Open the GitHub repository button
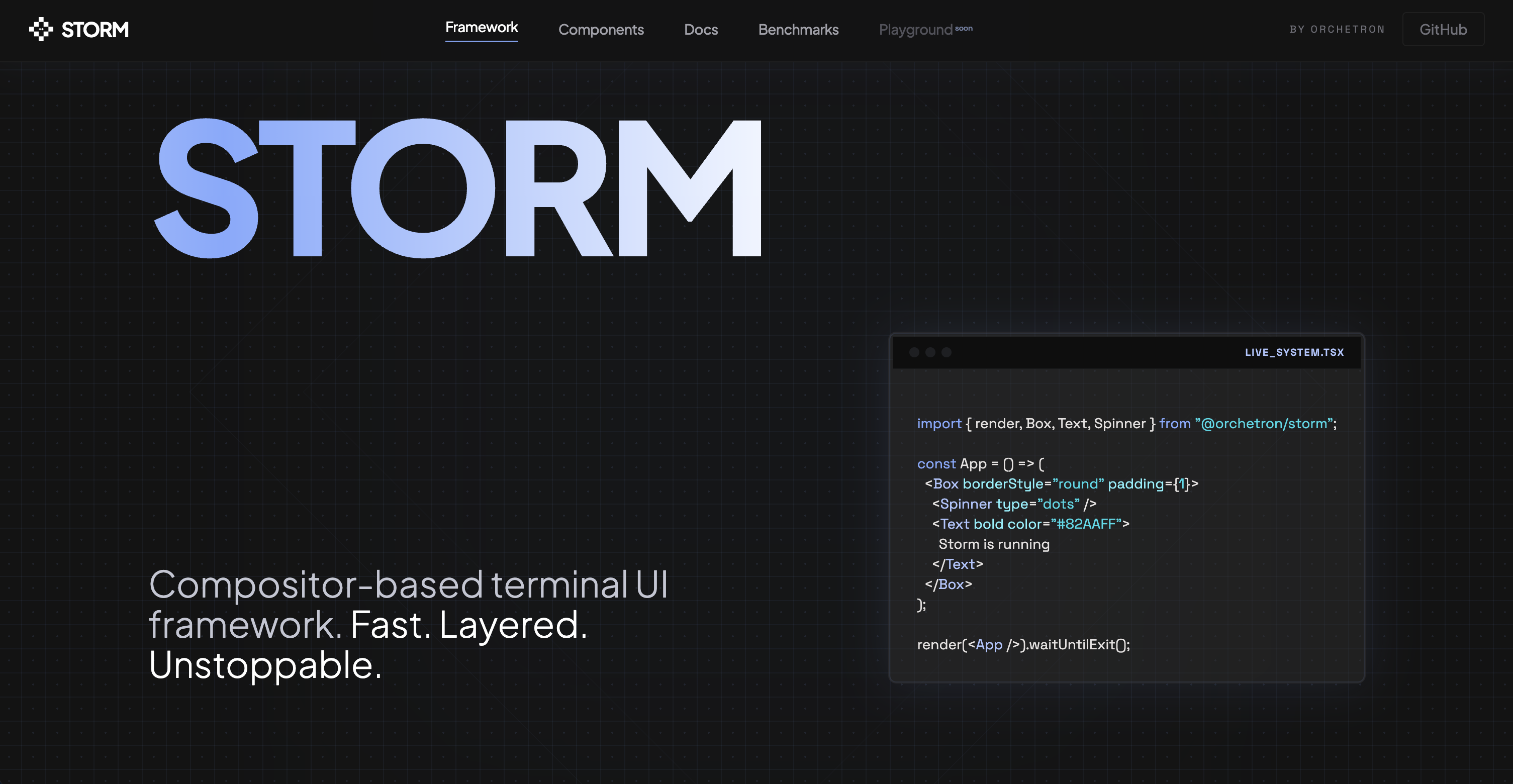Viewport: 1513px width, 784px height. pos(1443,29)
